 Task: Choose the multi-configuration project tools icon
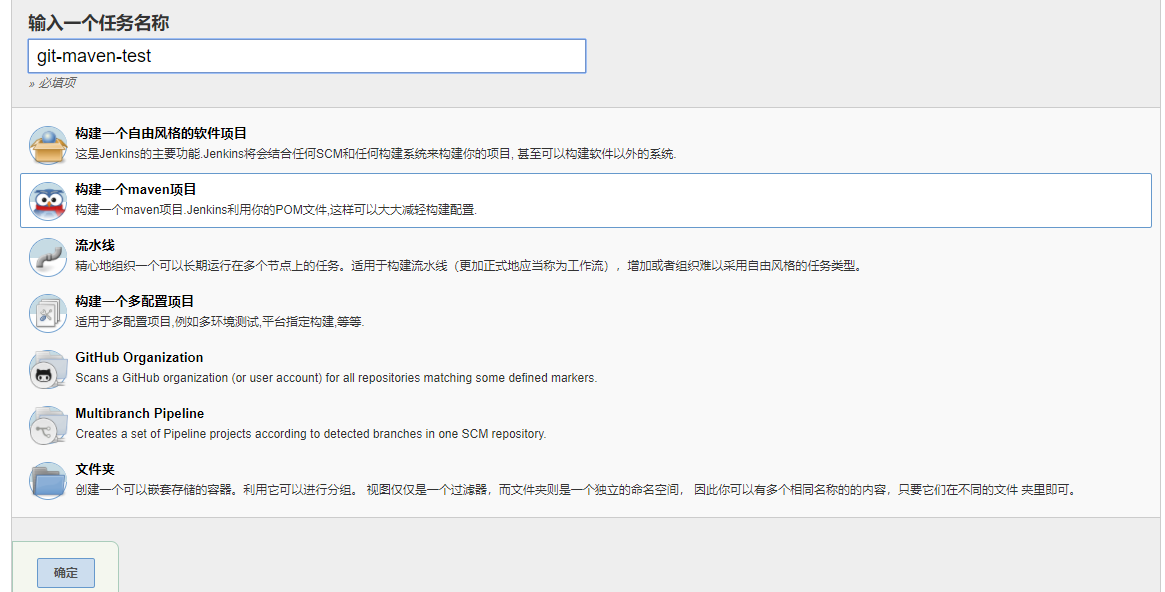(48, 313)
